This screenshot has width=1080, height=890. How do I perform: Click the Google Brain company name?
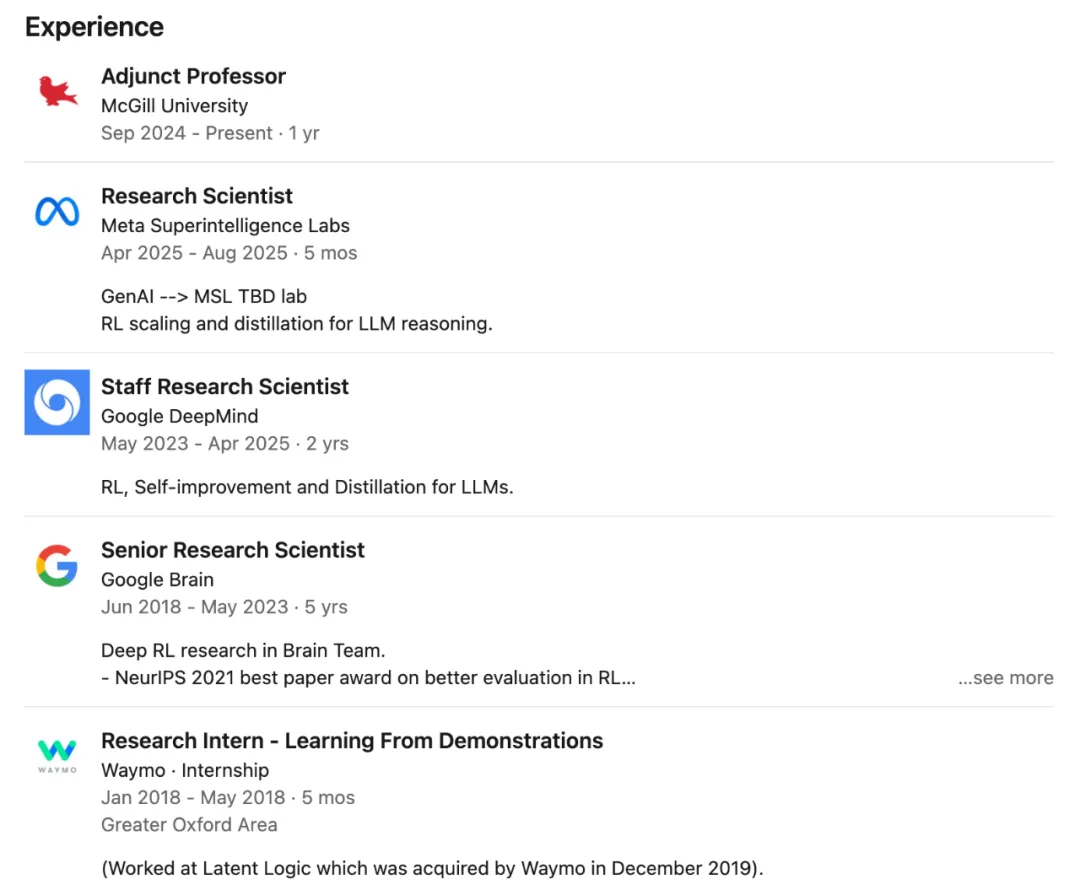[x=157, y=579]
